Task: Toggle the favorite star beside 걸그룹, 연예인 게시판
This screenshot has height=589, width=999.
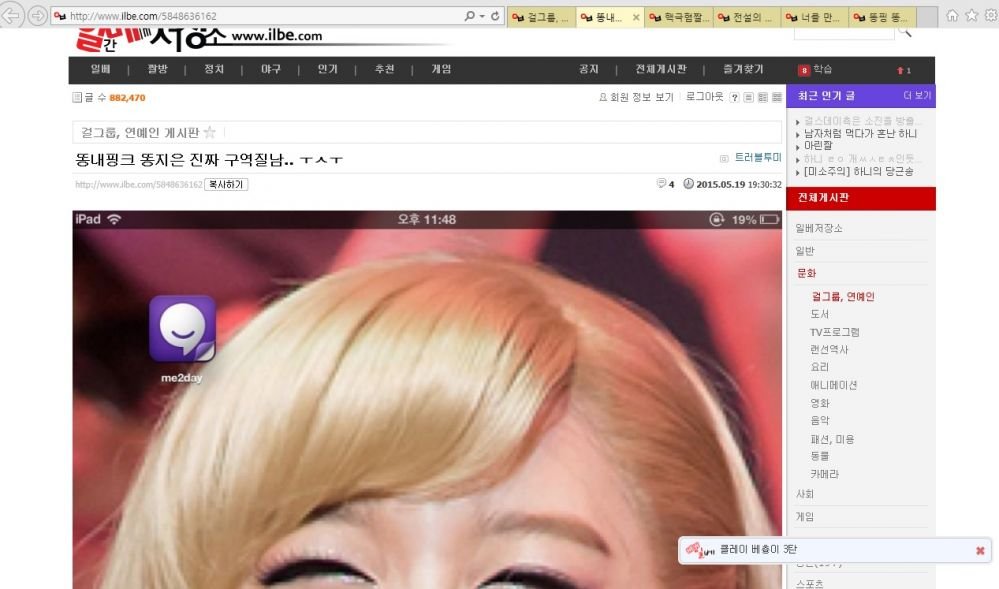Action: point(210,132)
